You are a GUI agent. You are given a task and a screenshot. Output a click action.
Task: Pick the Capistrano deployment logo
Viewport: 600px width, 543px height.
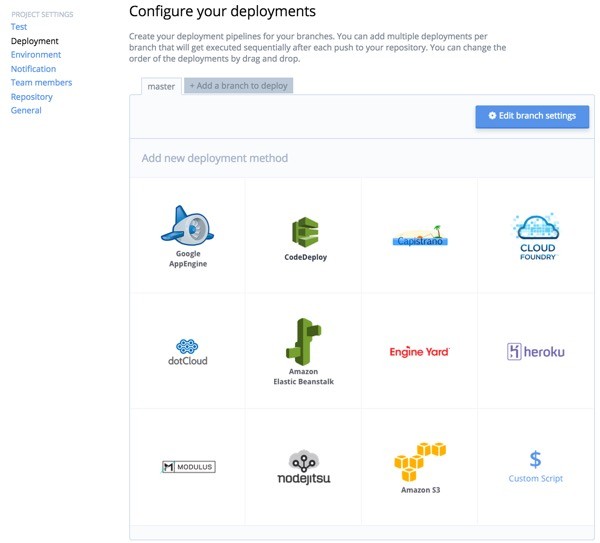[420, 236]
